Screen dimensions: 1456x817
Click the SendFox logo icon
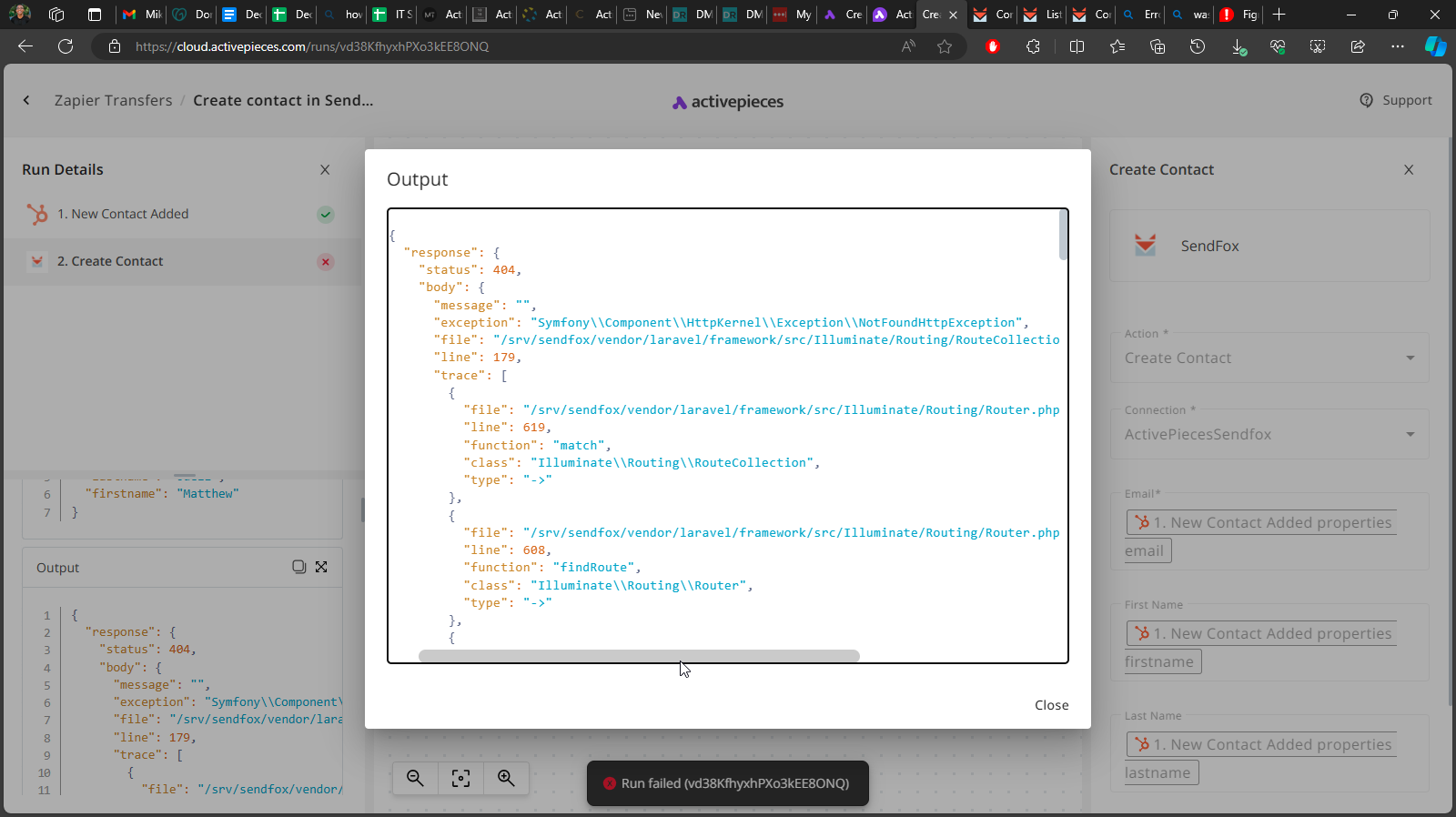pos(1145,245)
